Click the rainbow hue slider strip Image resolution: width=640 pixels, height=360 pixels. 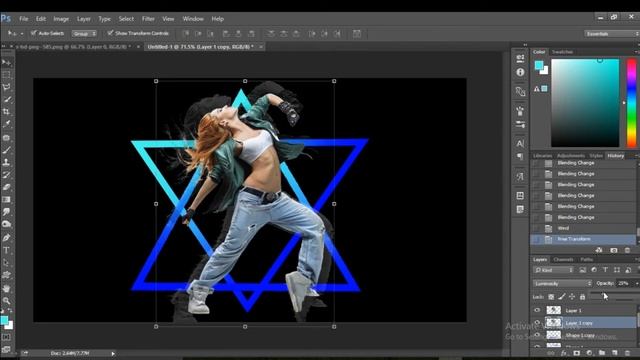[631, 103]
